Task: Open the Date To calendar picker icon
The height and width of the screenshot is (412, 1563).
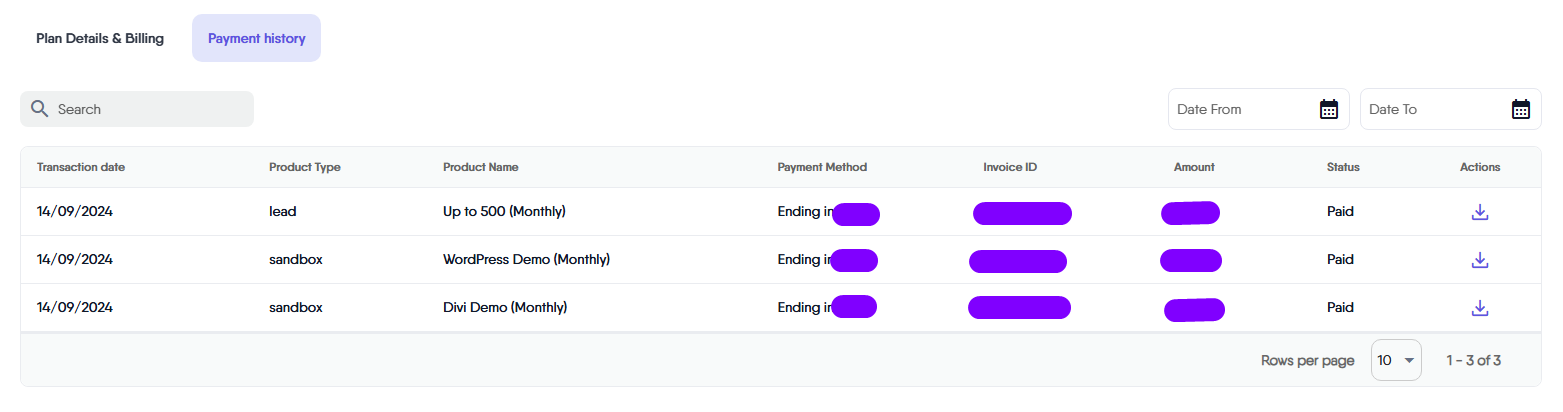Action: (x=1520, y=109)
